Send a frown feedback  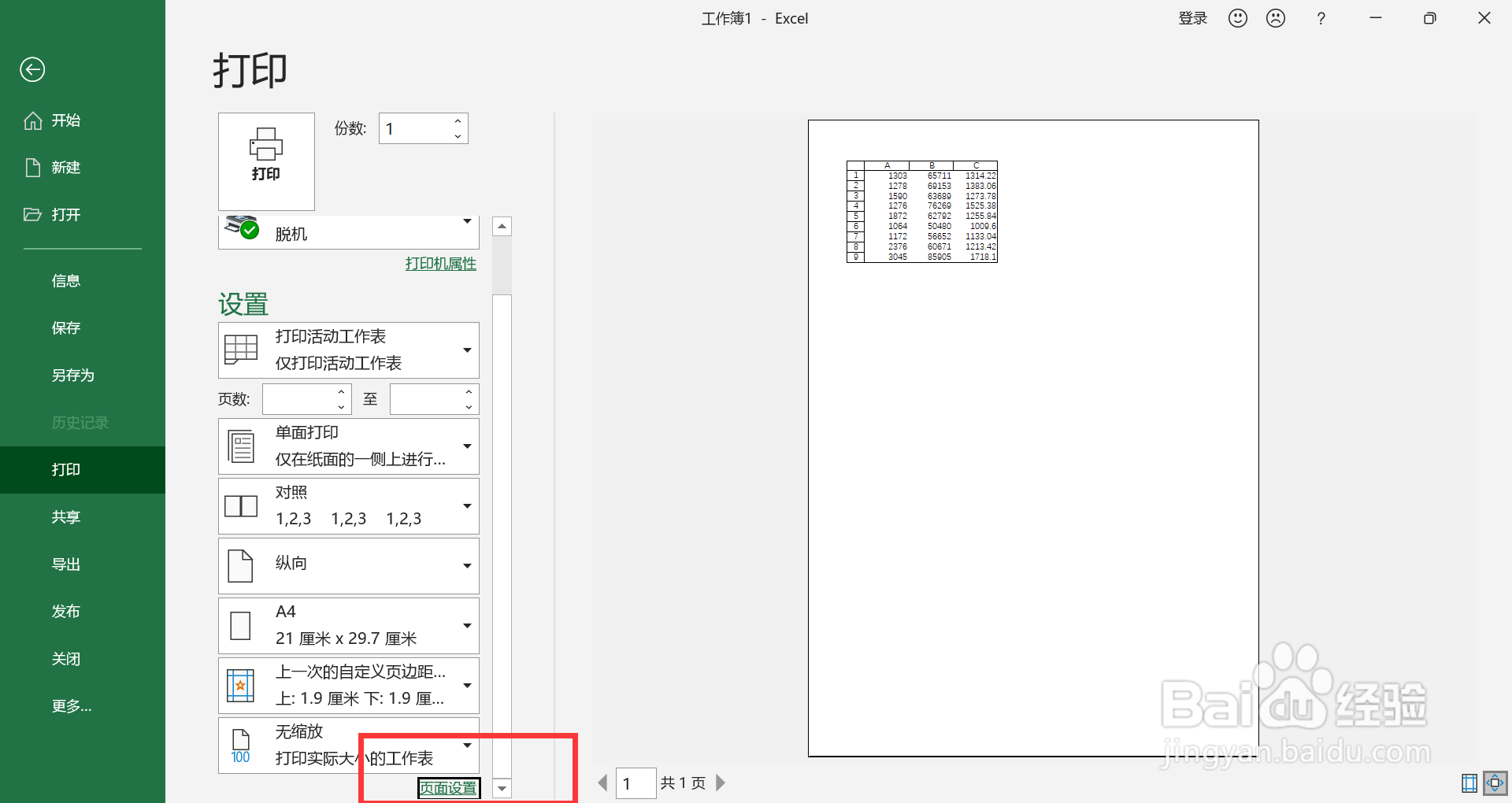[x=1276, y=18]
